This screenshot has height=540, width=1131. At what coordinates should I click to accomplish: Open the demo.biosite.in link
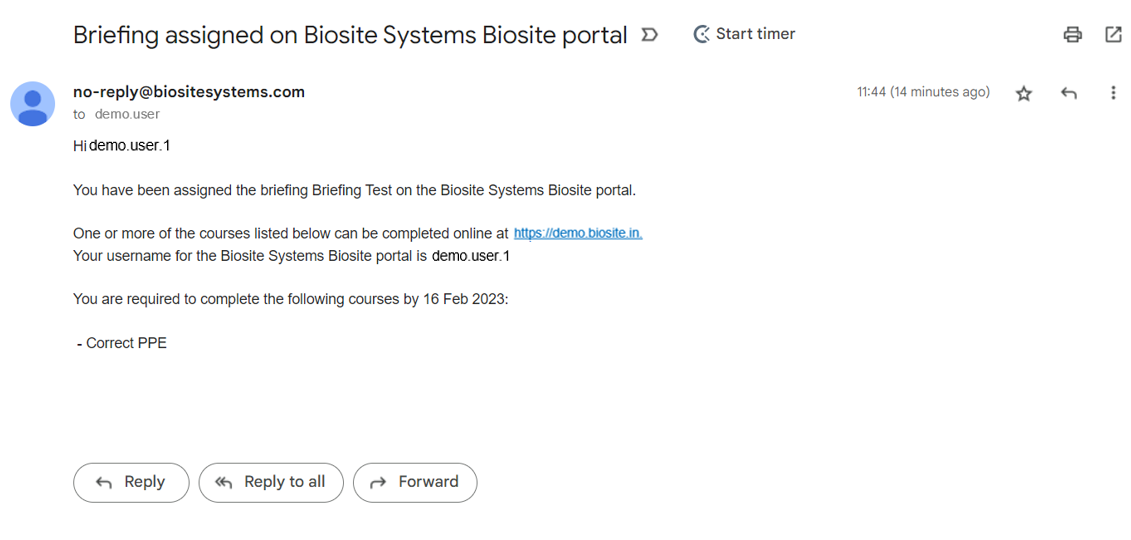coord(578,234)
